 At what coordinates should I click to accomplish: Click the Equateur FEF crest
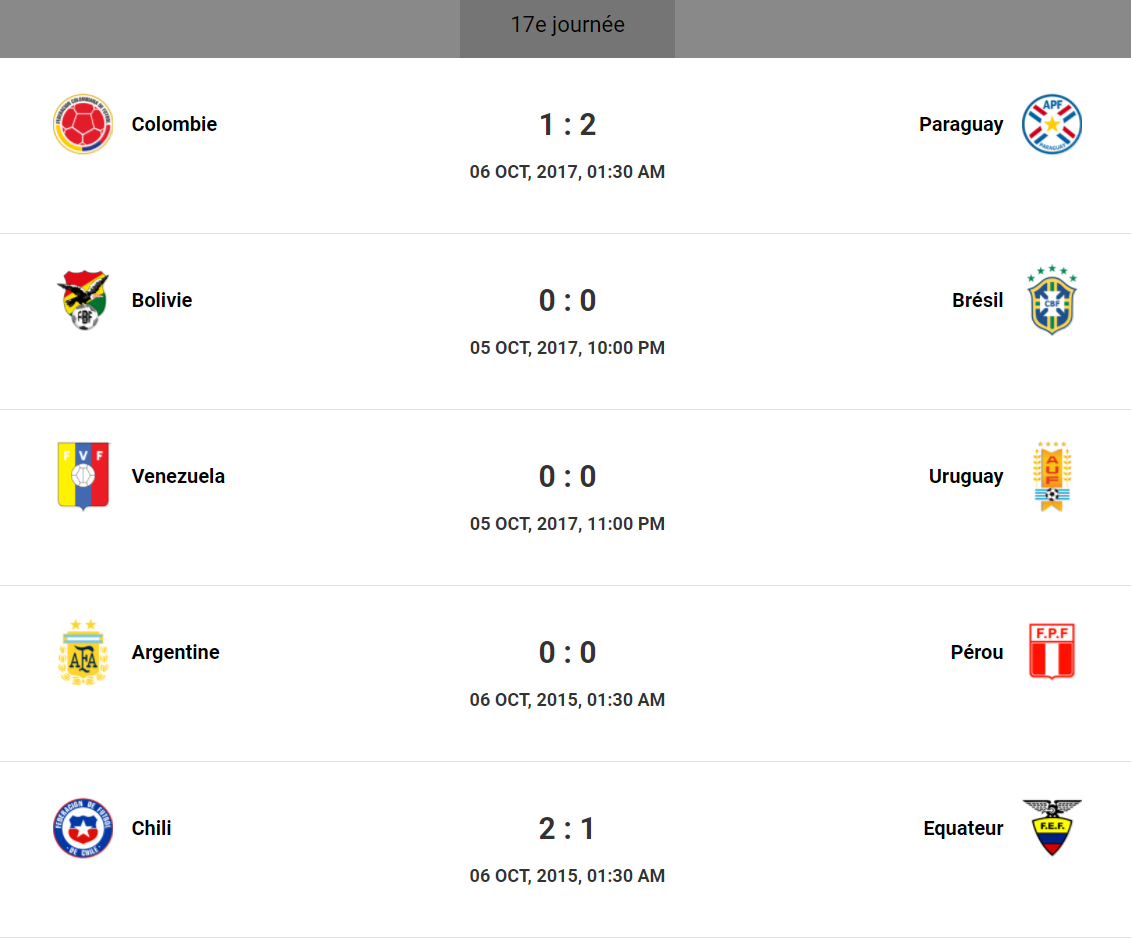click(x=1052, y=828)
